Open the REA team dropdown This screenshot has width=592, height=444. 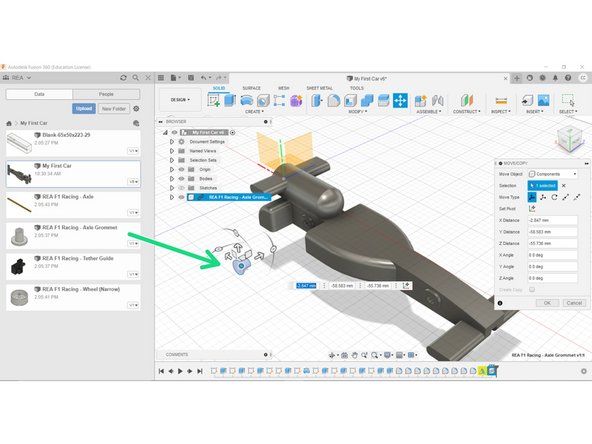(17, 78)
